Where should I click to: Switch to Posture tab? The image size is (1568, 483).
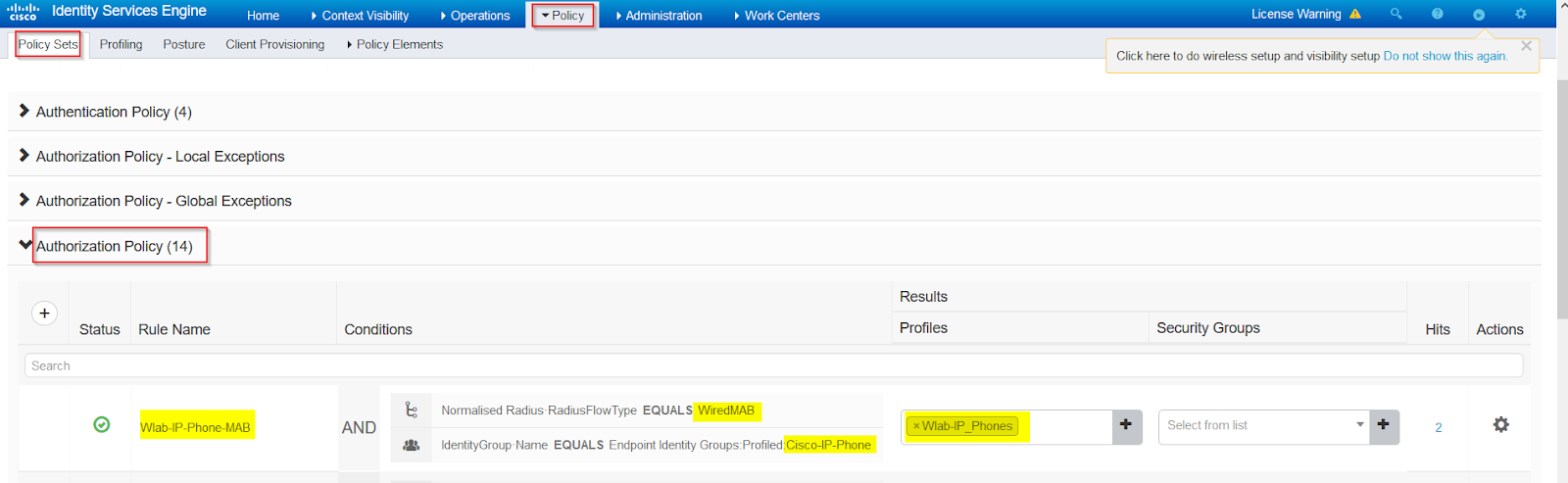pyautogui.click(x=184, y=44)
